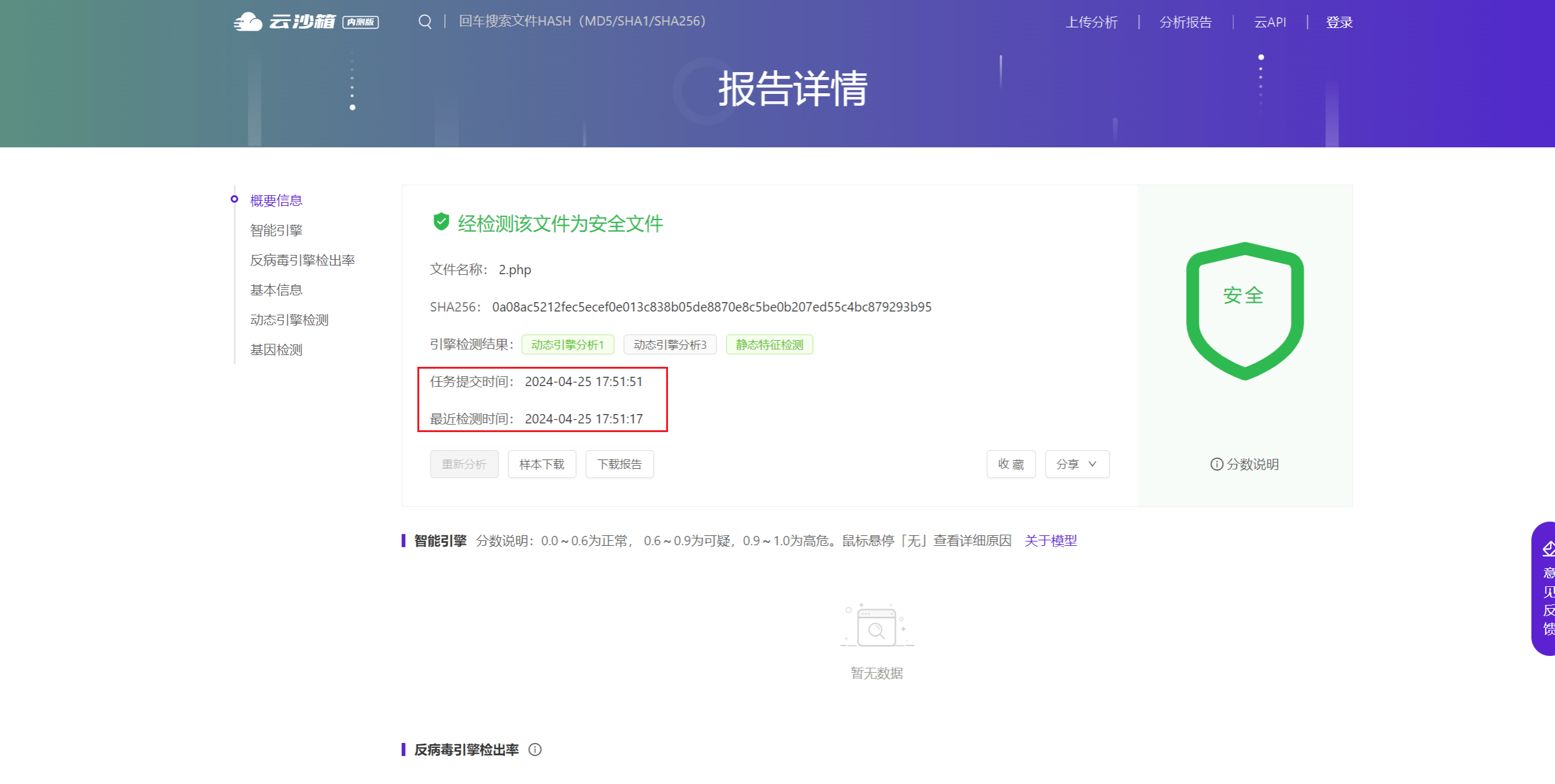Click the 收藏 favorite control

[1011, 464]
